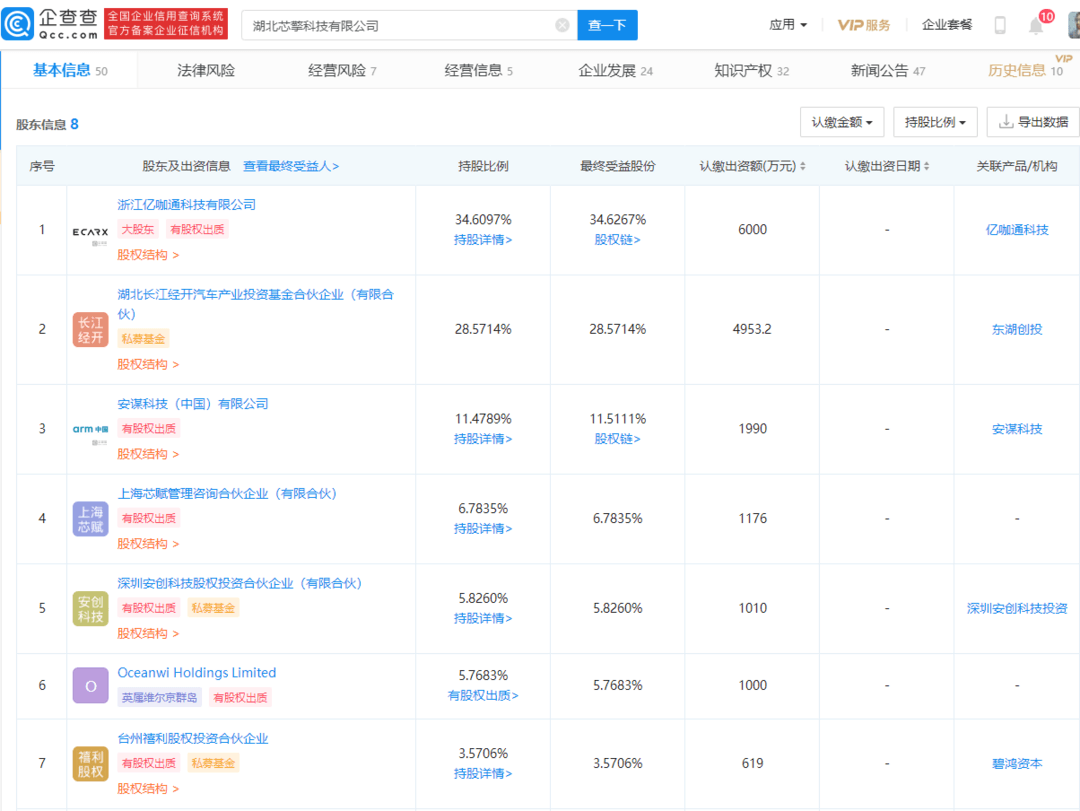Image resolution: width=1080 pixels, height=811 pixels.
Task: Click the 导出数据 export button
Action: click(1033, 122)
